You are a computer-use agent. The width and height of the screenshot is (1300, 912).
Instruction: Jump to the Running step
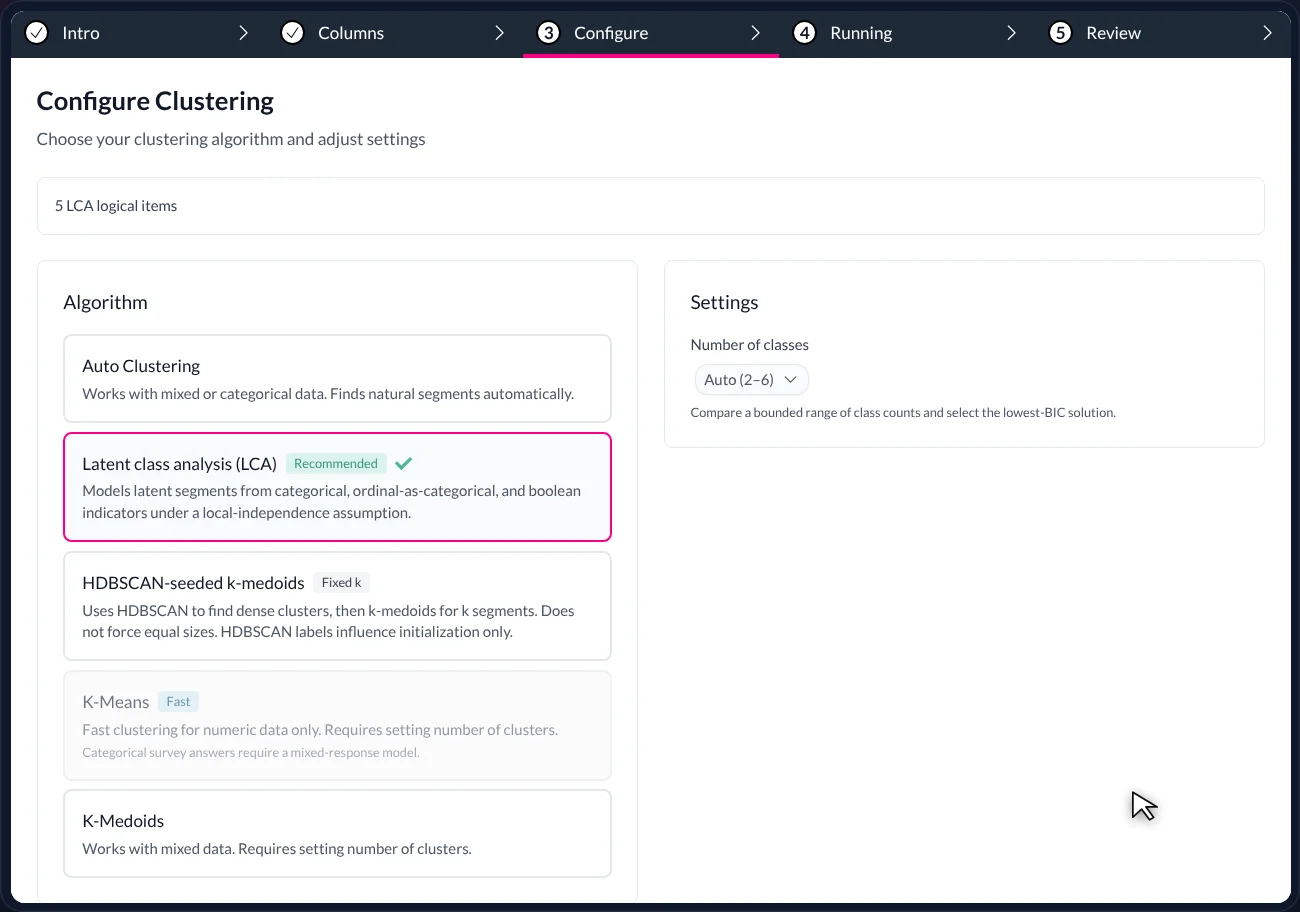pyautogui.click(x=907, y=33)
